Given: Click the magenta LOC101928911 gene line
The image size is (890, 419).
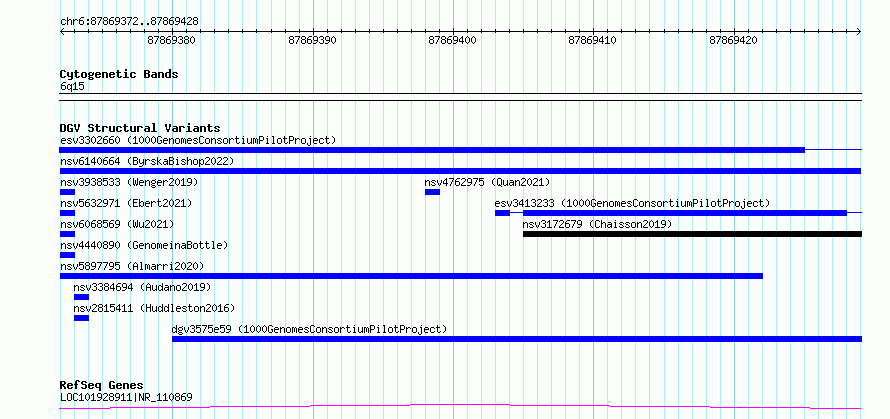Looking at the screenshot, I should tap(460, 407).
